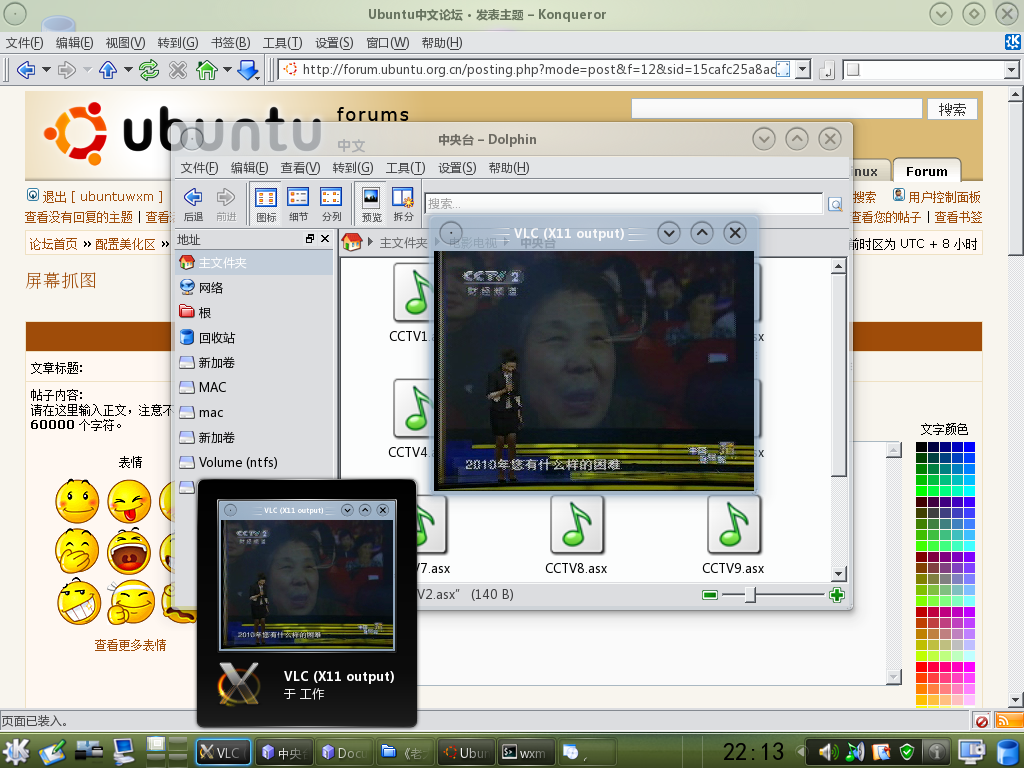
Task: Expand URL address bar history dropdown
Action: coord(803,69)
